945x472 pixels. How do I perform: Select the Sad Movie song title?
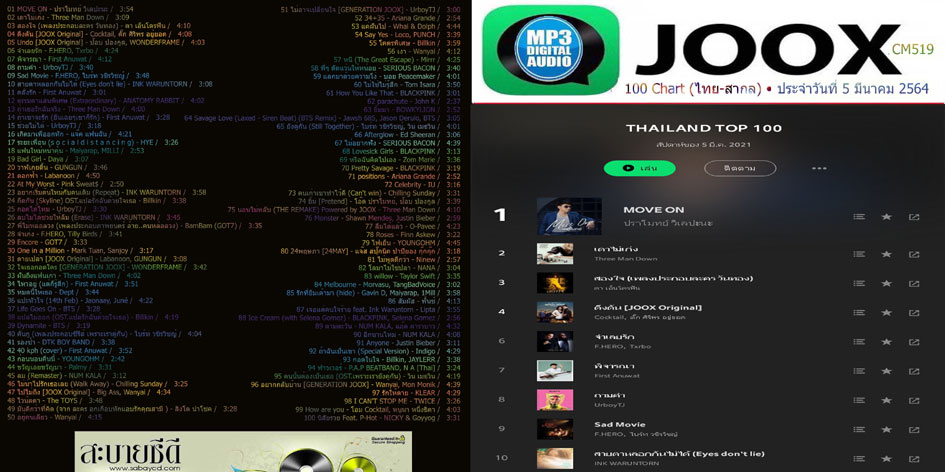tap(620, 424)
